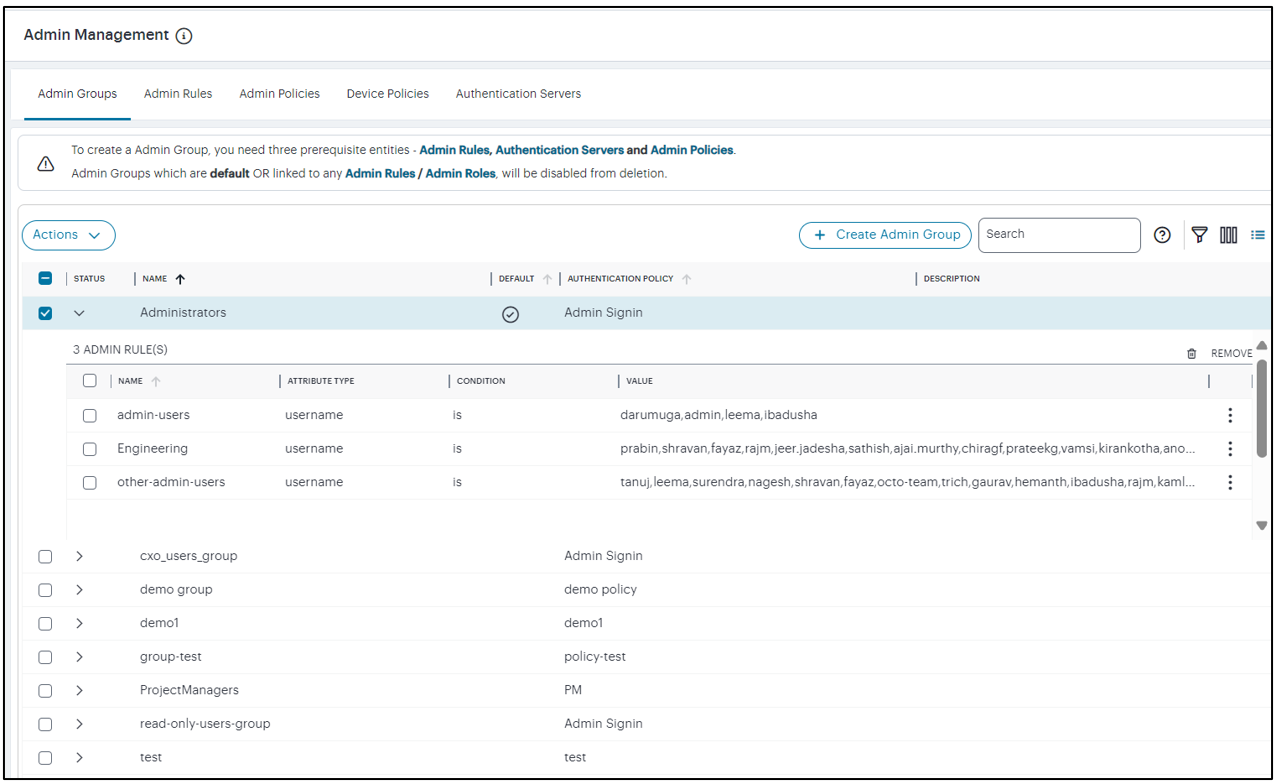Open the column chooser icon

click(x=1228, y=235)
